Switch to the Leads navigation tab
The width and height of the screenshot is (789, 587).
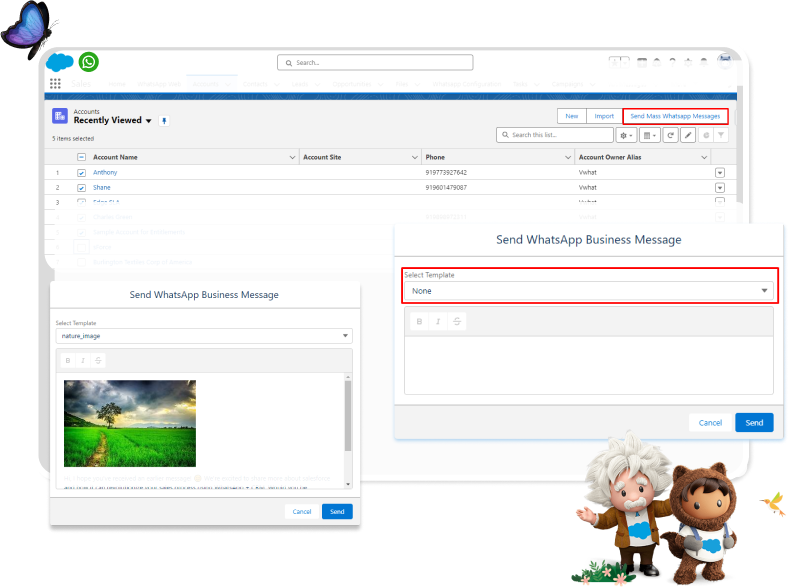click(299, 84)
